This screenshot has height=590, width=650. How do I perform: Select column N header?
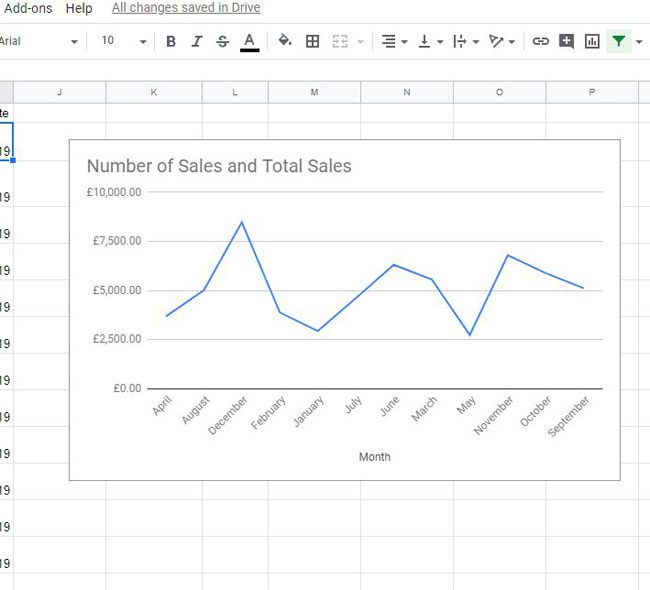pyautogui.click(x=407, y=92)
